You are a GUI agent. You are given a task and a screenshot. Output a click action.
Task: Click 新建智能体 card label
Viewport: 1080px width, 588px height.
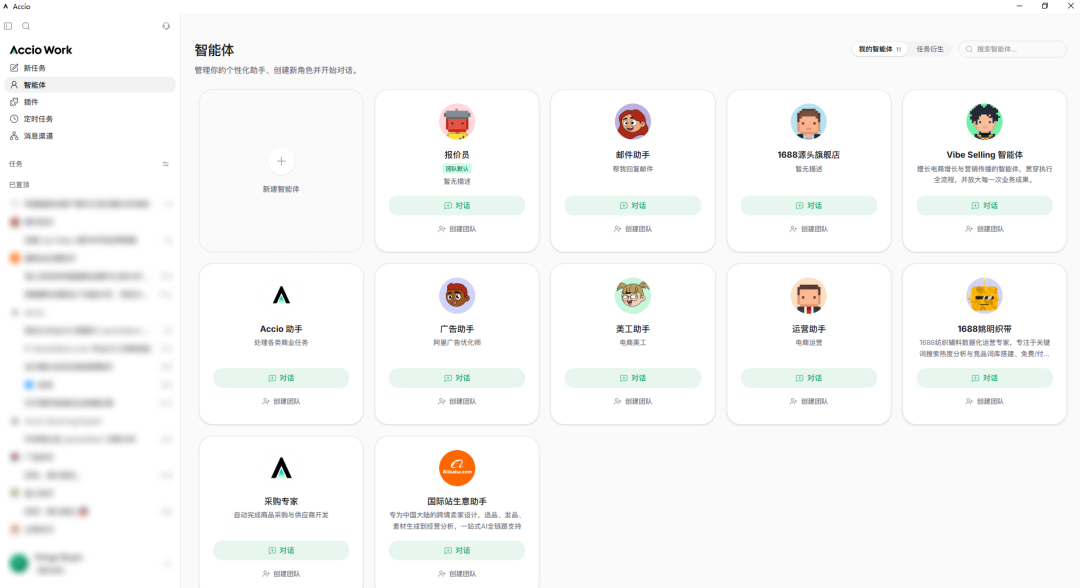coord(281,189)
